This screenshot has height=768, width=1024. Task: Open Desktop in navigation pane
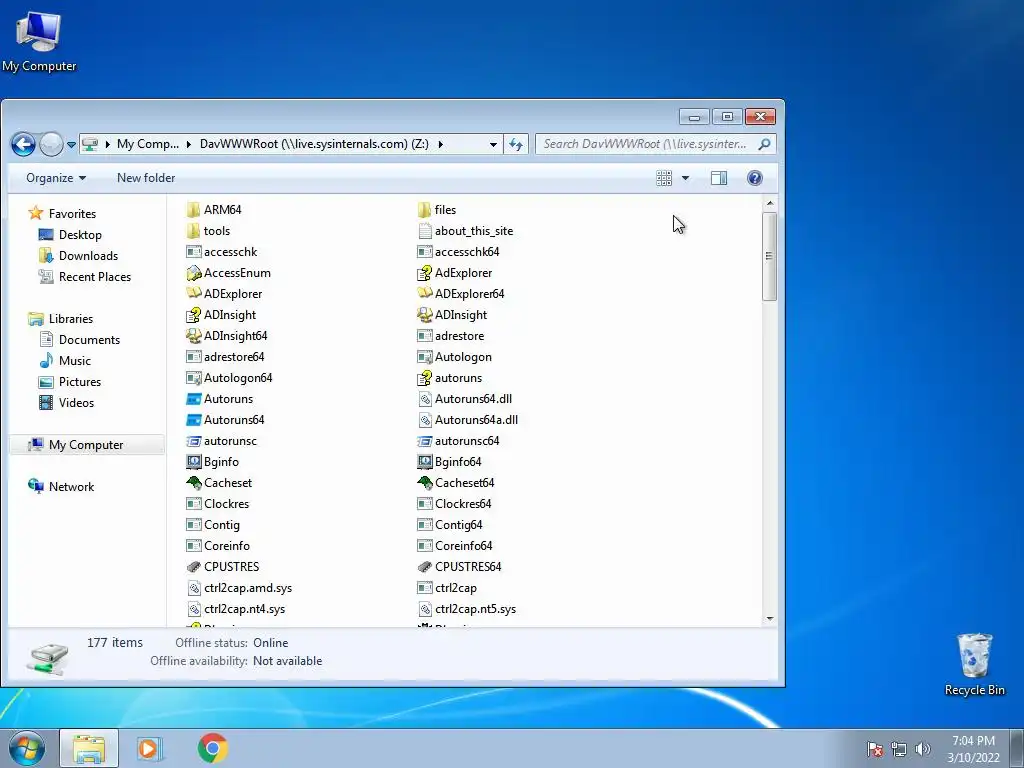tap(80, 234)
